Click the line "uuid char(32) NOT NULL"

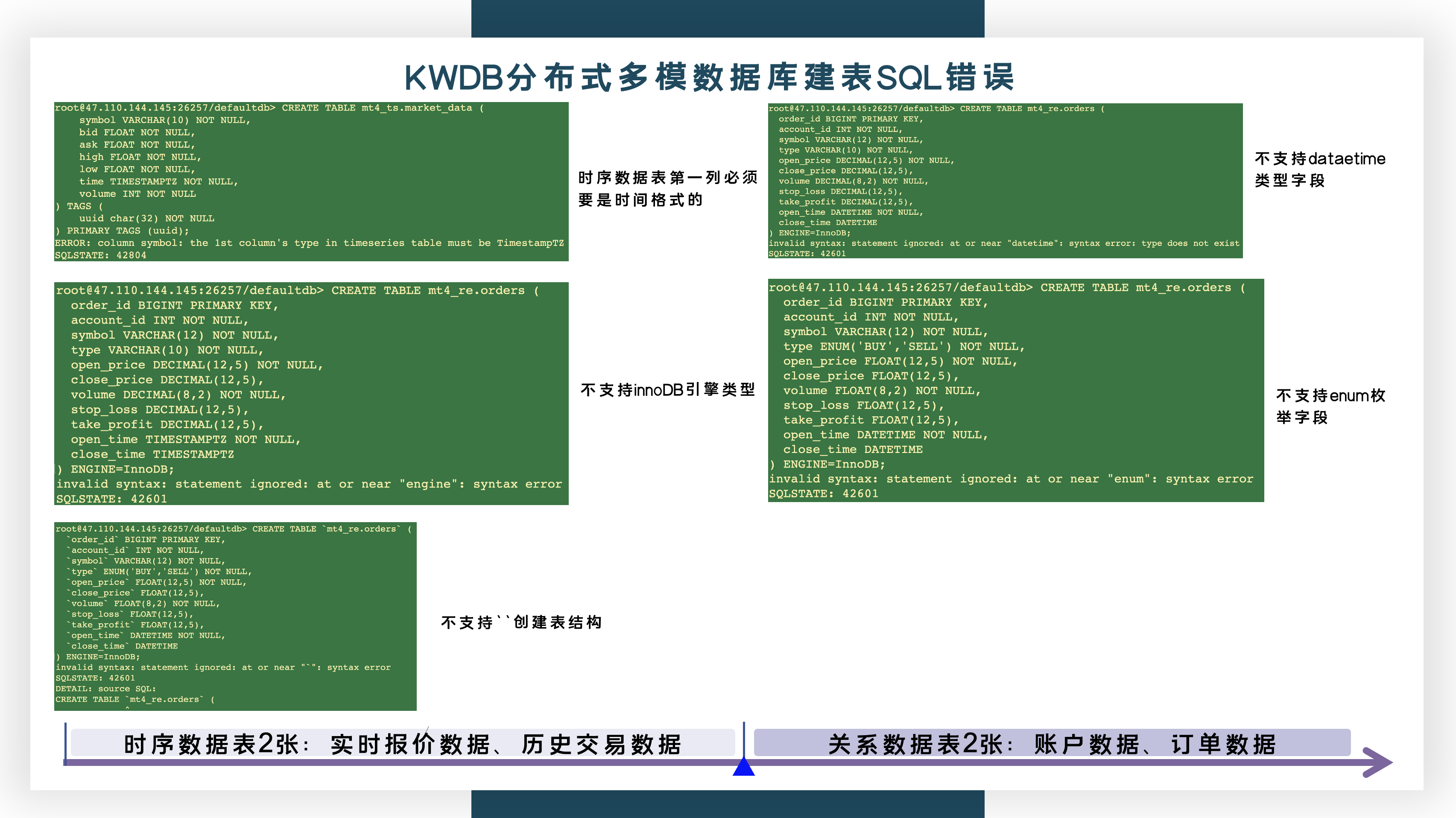click(x=146, y=218)
